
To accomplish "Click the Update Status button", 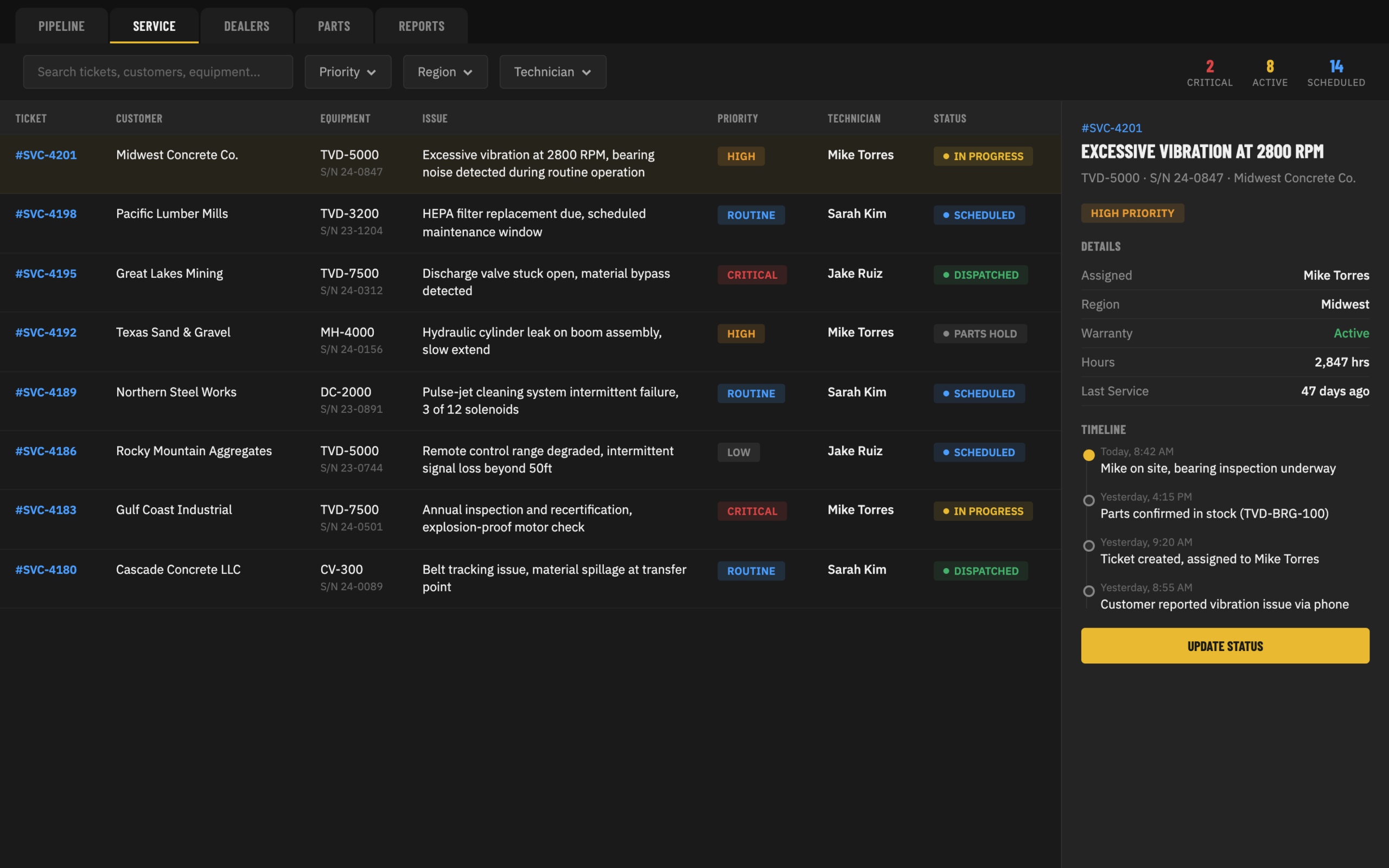I will pos(1225,646).
